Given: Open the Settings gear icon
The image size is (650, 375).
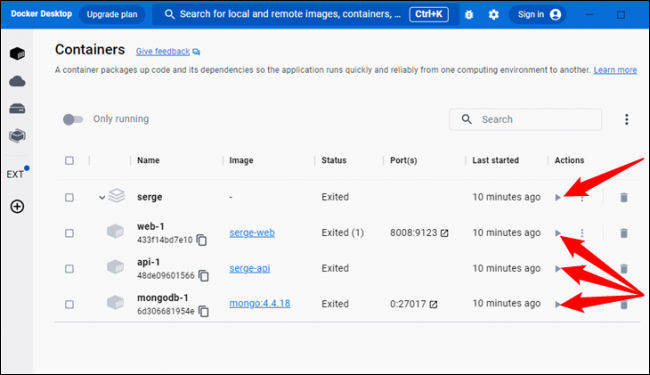Looking at the screenshot, I should [493, 15].
